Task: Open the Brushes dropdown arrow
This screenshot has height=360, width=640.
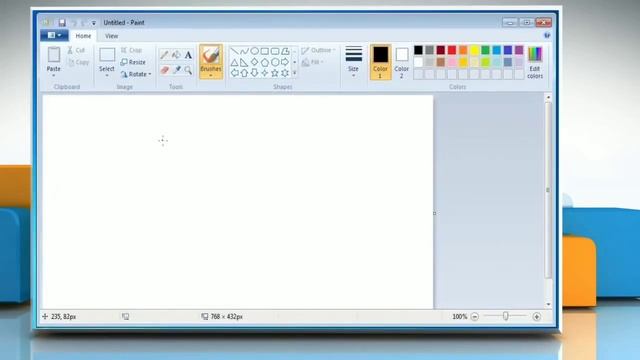Action: tap(211, 76)
